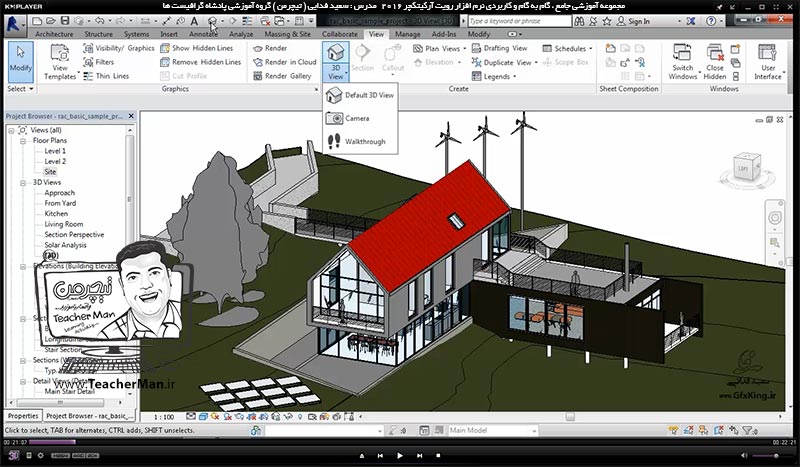Click the 3D View button
The height and width of the screenshot is (467, 800).
335,61
